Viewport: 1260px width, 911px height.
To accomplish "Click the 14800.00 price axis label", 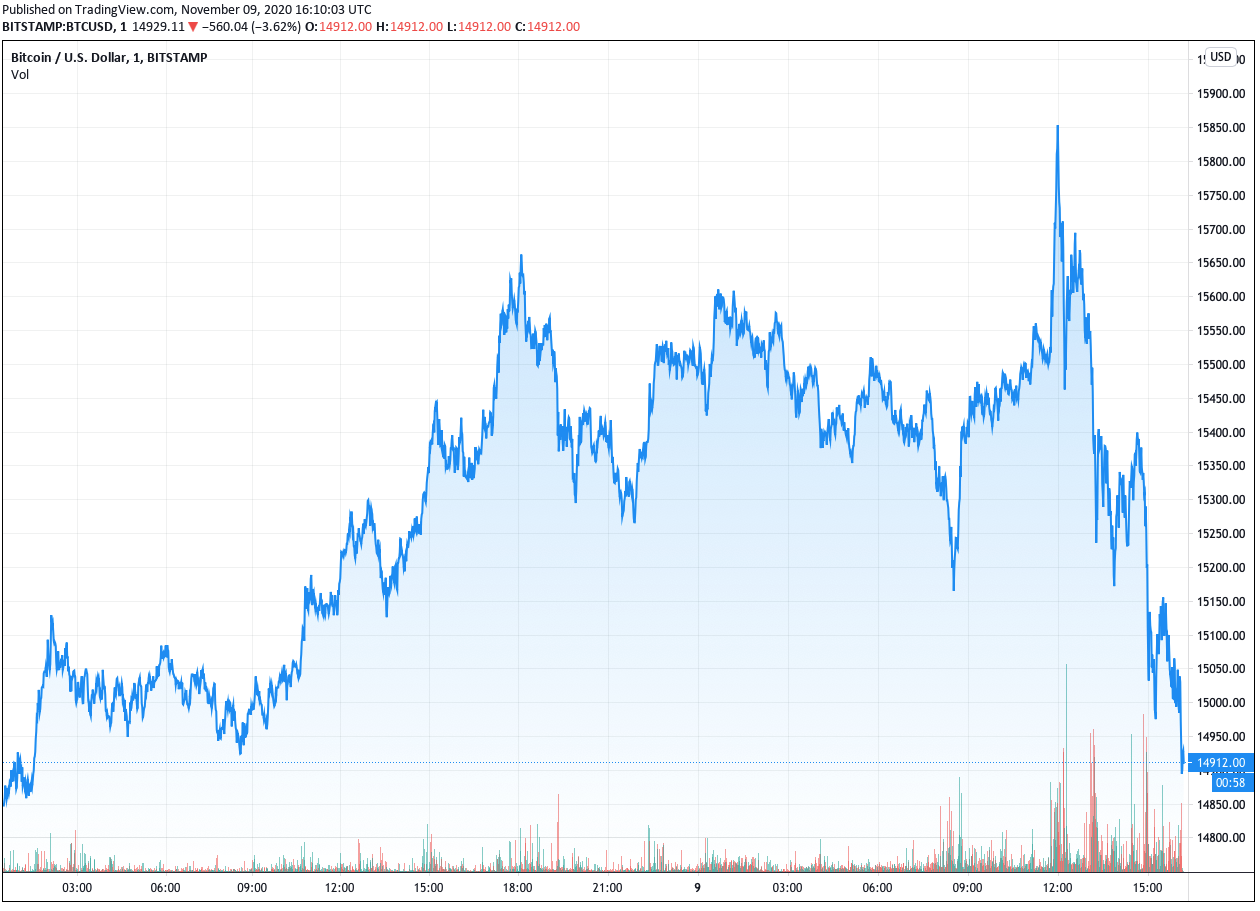I will pyautogui.click(x=1221, y=839).
